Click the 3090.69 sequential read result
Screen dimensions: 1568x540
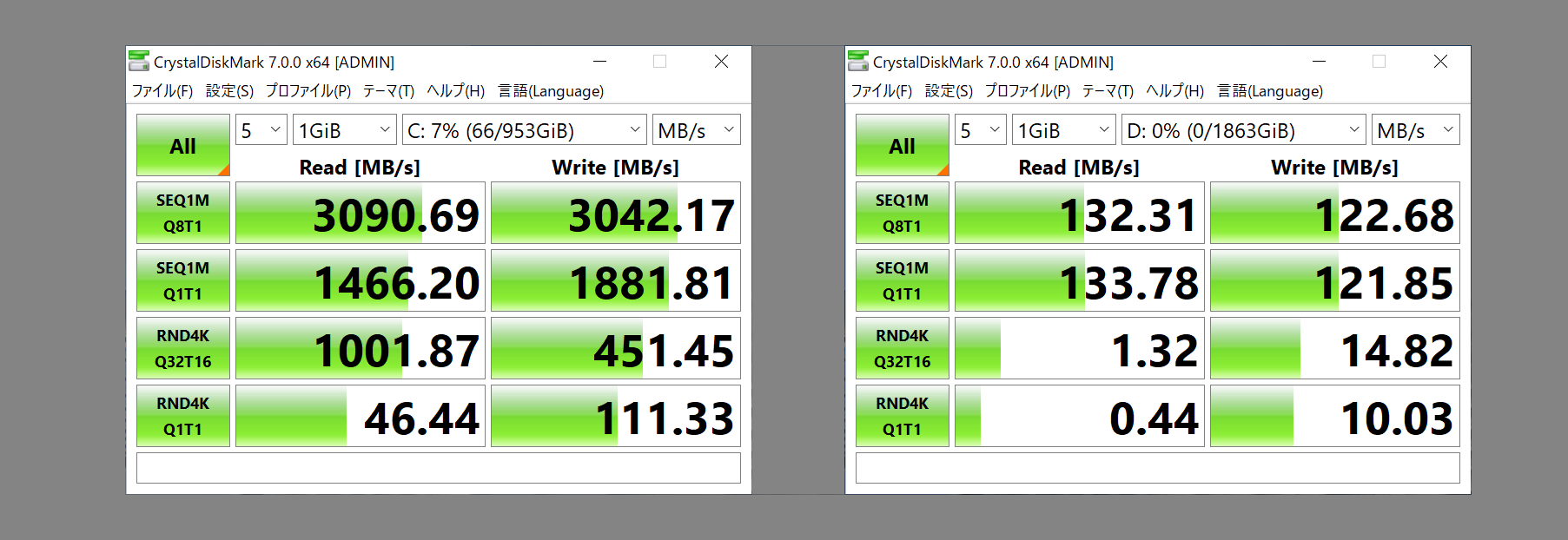pyautogui.click(x=361, y=213)
